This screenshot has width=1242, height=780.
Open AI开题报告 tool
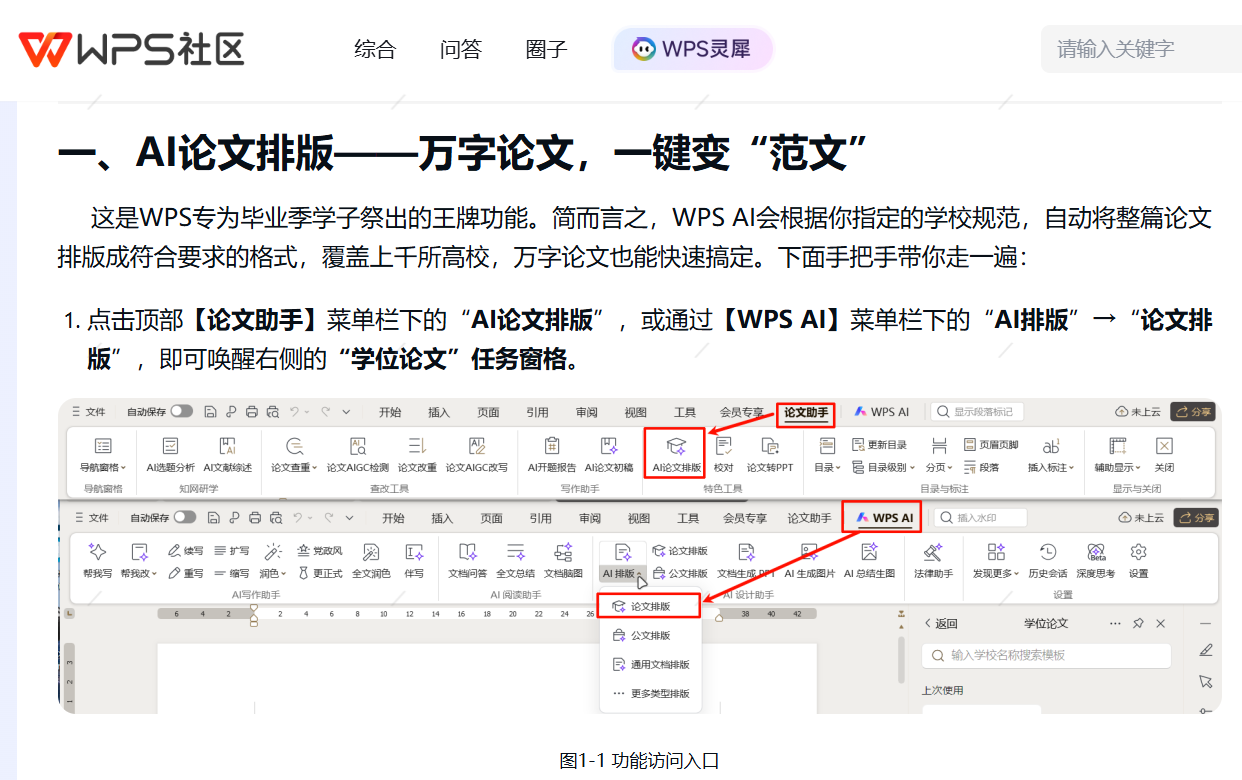click(552, 454)
